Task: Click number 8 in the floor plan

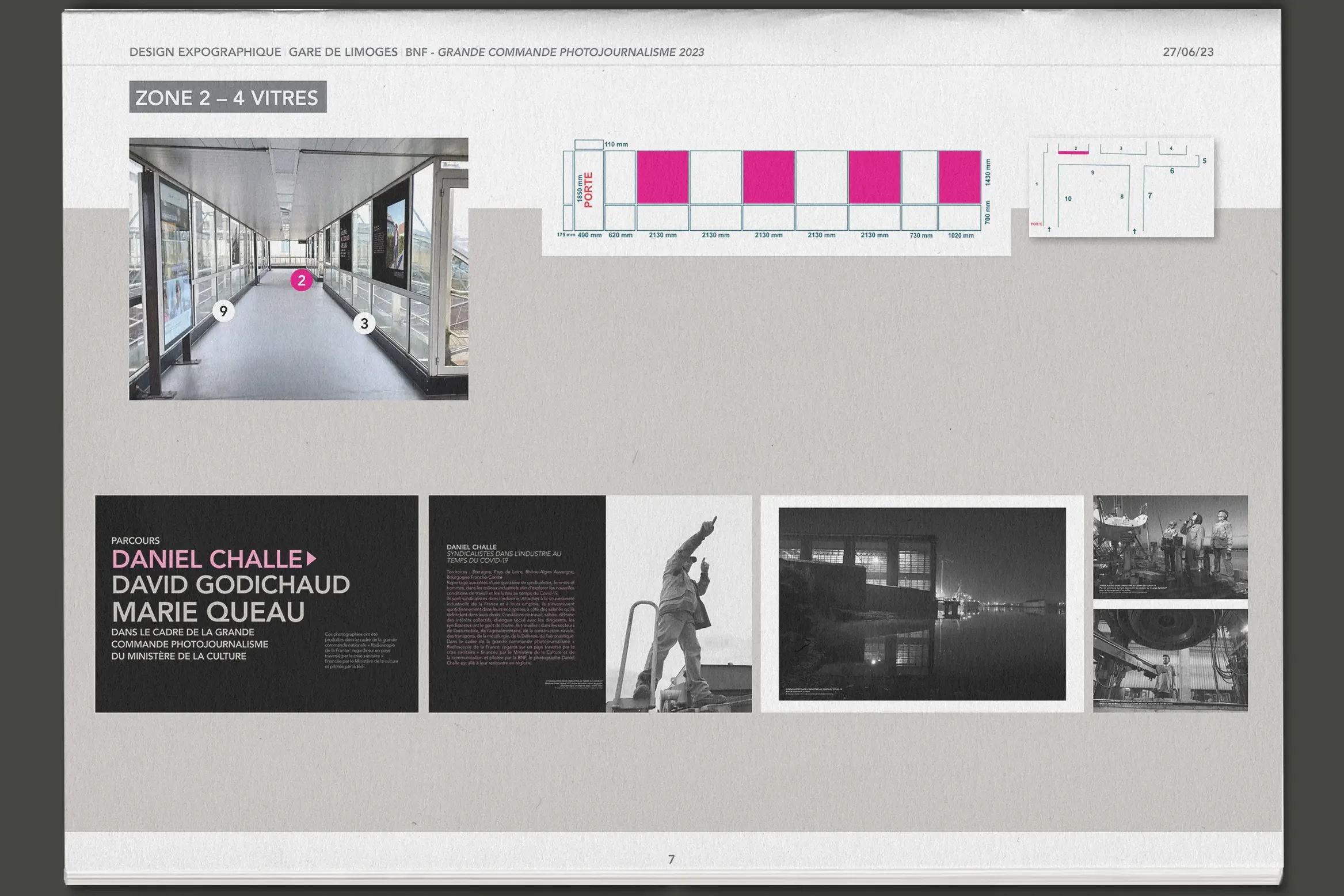Action: 1122,197
